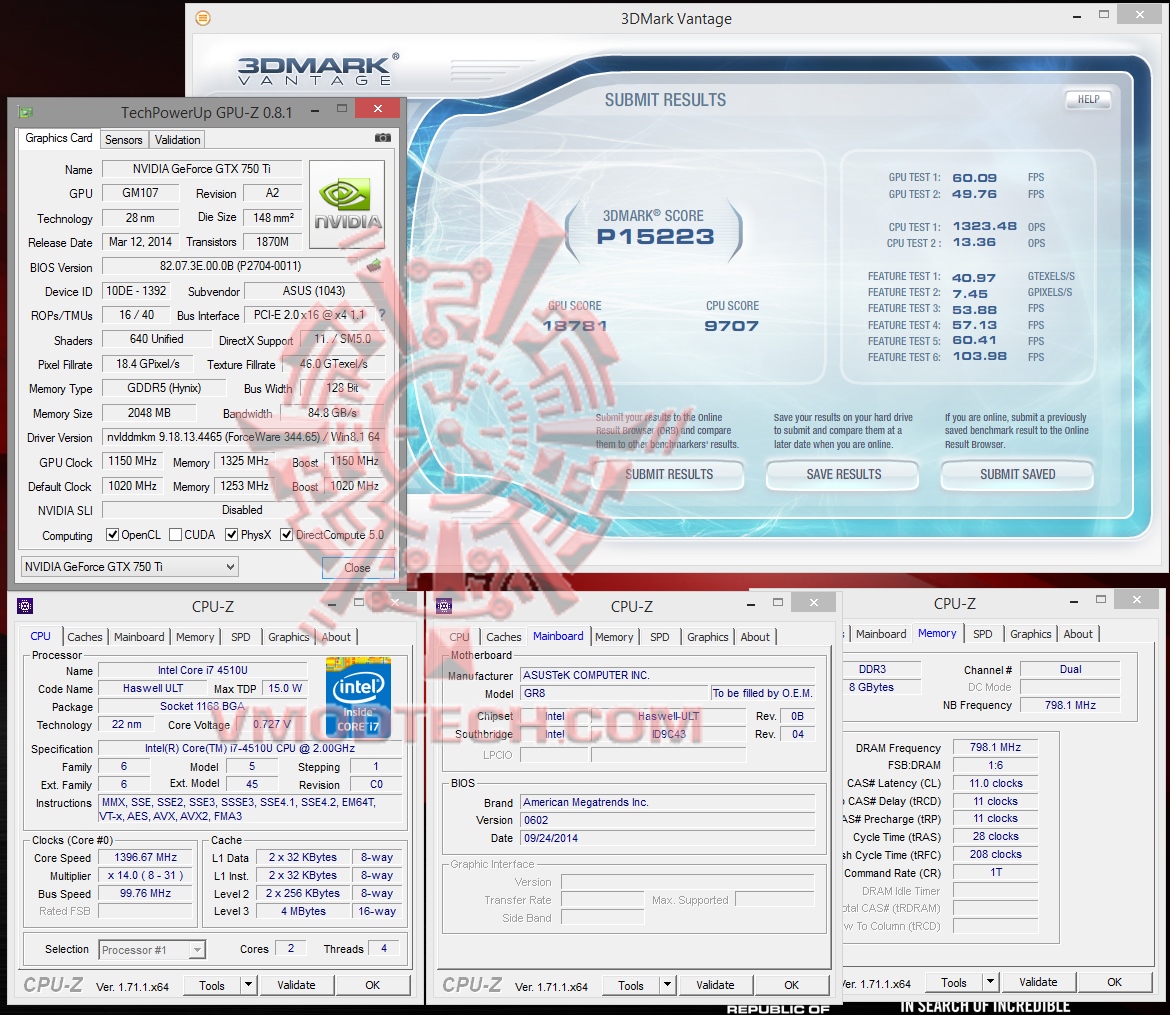
Task: Click Validate button in left CPU-Z window
Action: [296, 985]
